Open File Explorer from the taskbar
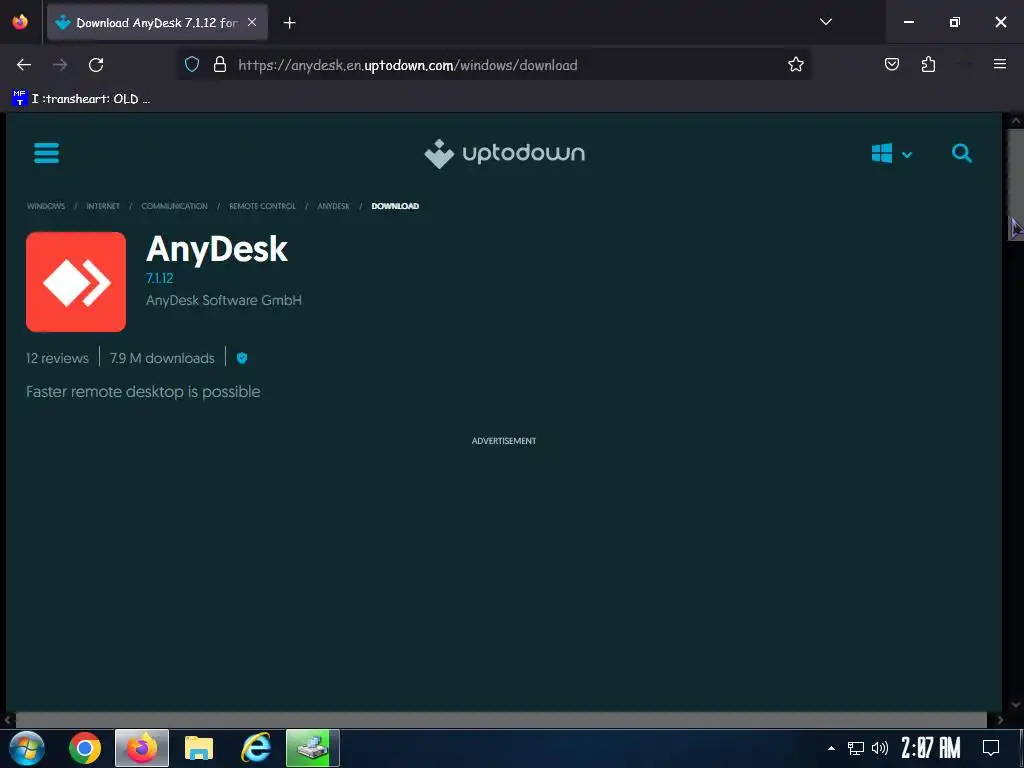1024x768 pixels. [x=199, y=748]
